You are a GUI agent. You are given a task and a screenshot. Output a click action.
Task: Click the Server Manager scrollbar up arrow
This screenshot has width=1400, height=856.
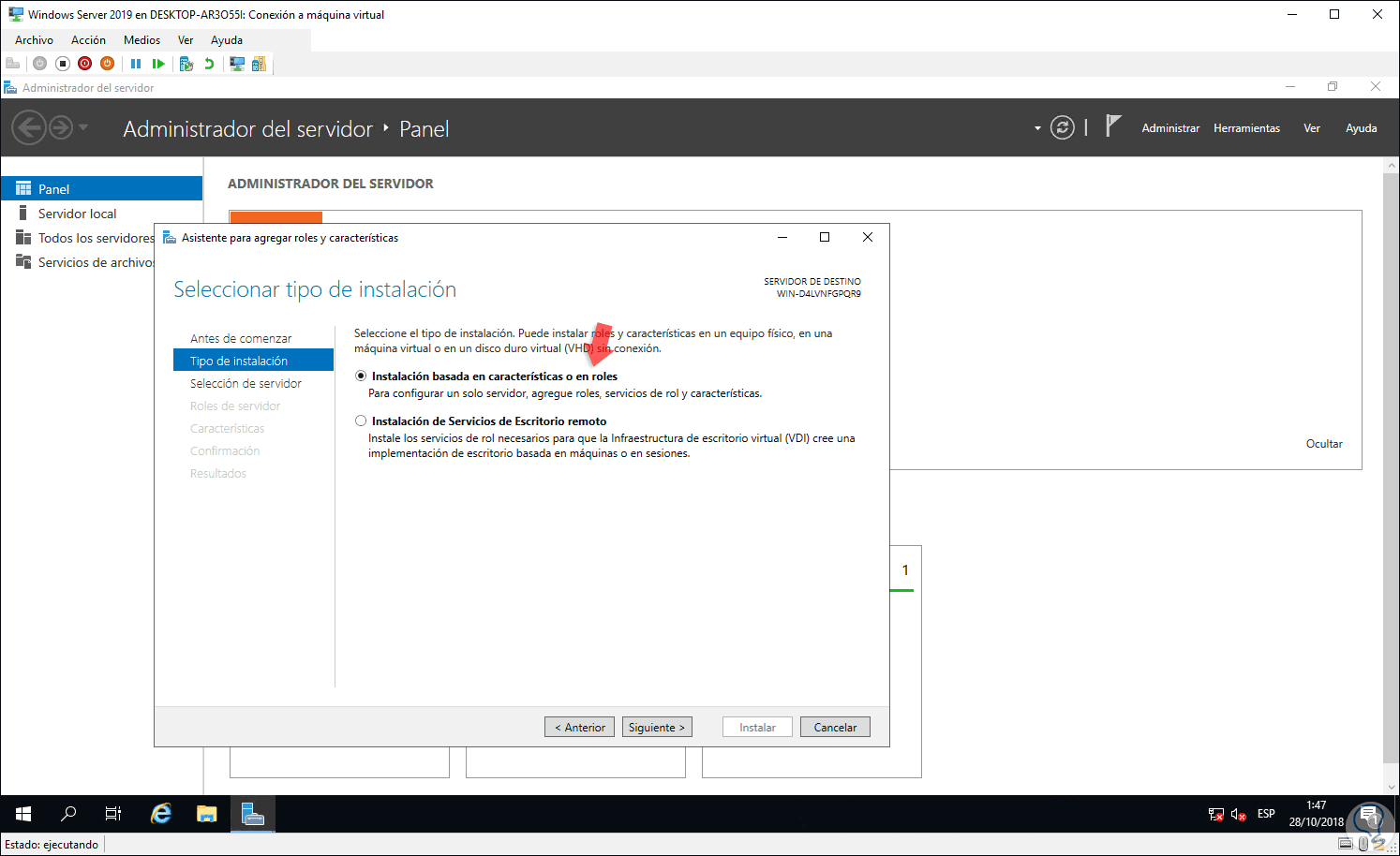coord(1392,165)
